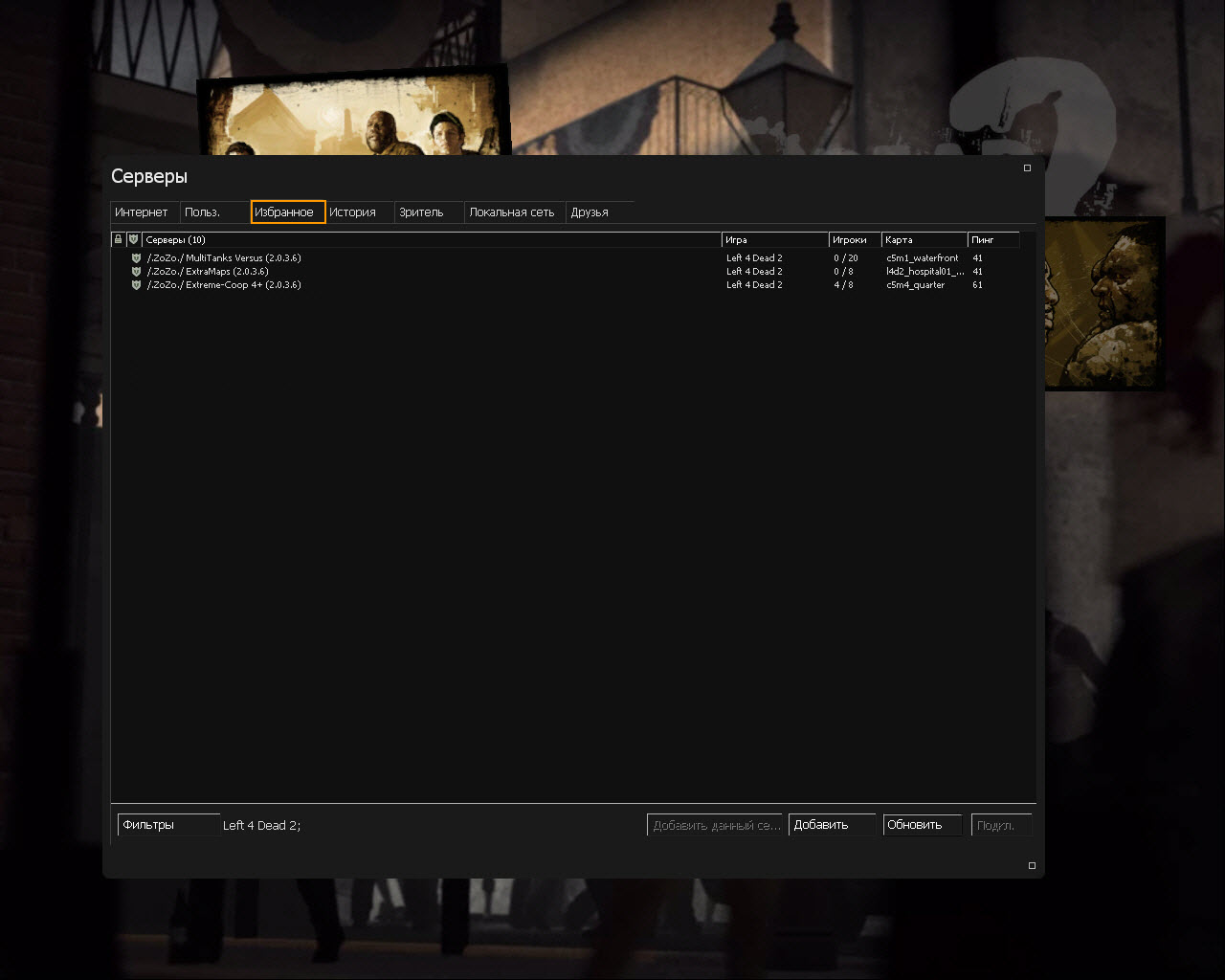Click the VAC shield column header icon

click(133, 239)
